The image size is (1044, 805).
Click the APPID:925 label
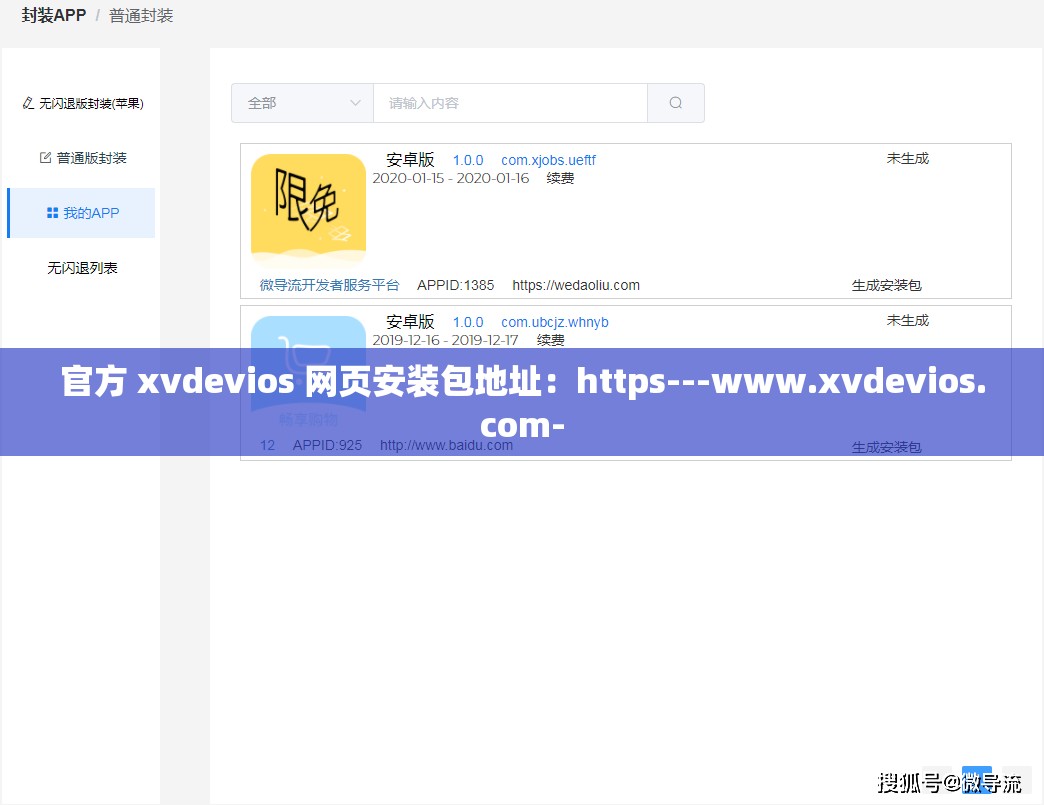tap(327, 445)
